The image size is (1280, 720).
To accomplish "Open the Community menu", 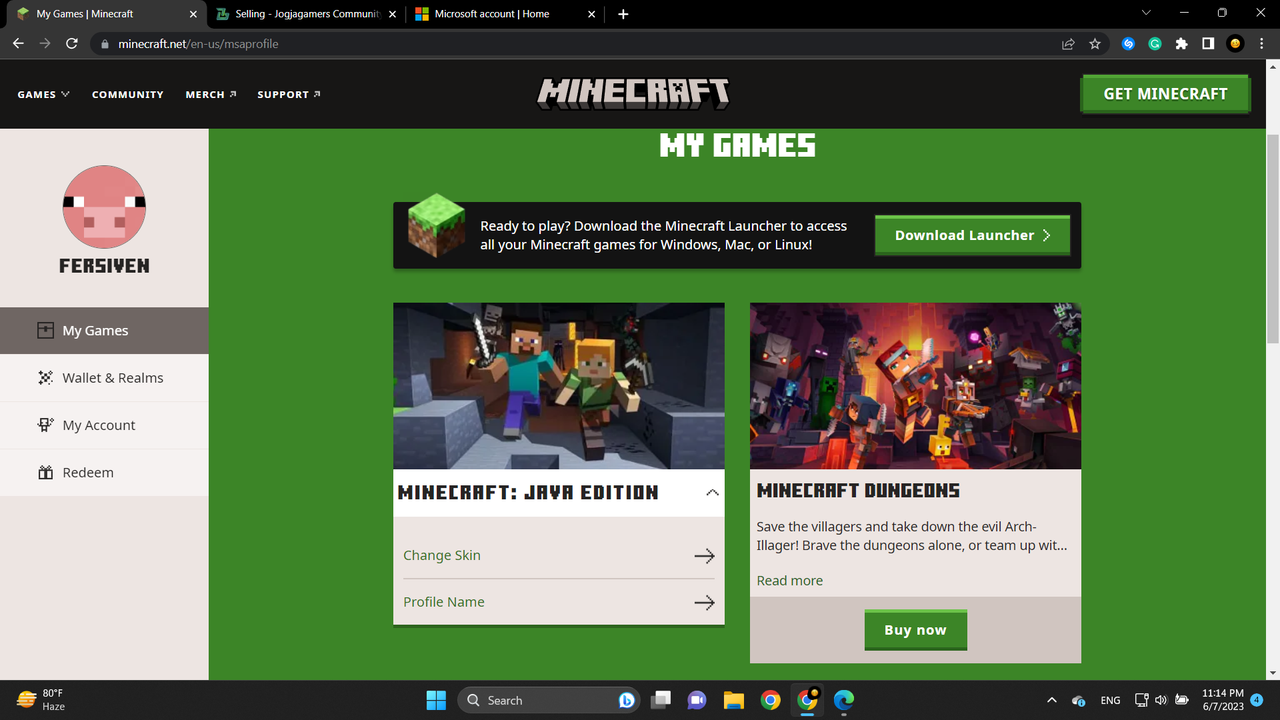I will (x=128, y=94).
